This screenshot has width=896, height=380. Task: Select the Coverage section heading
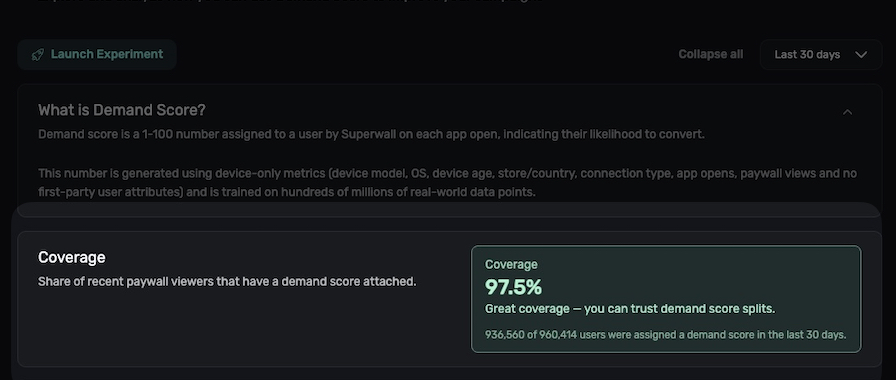(72, 258)
